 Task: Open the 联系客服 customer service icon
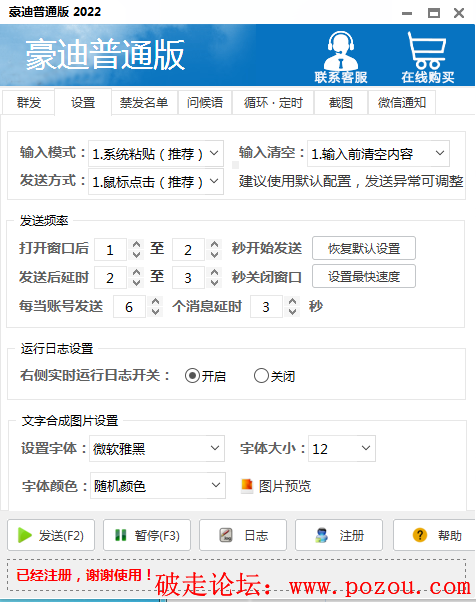coord(341,51)
